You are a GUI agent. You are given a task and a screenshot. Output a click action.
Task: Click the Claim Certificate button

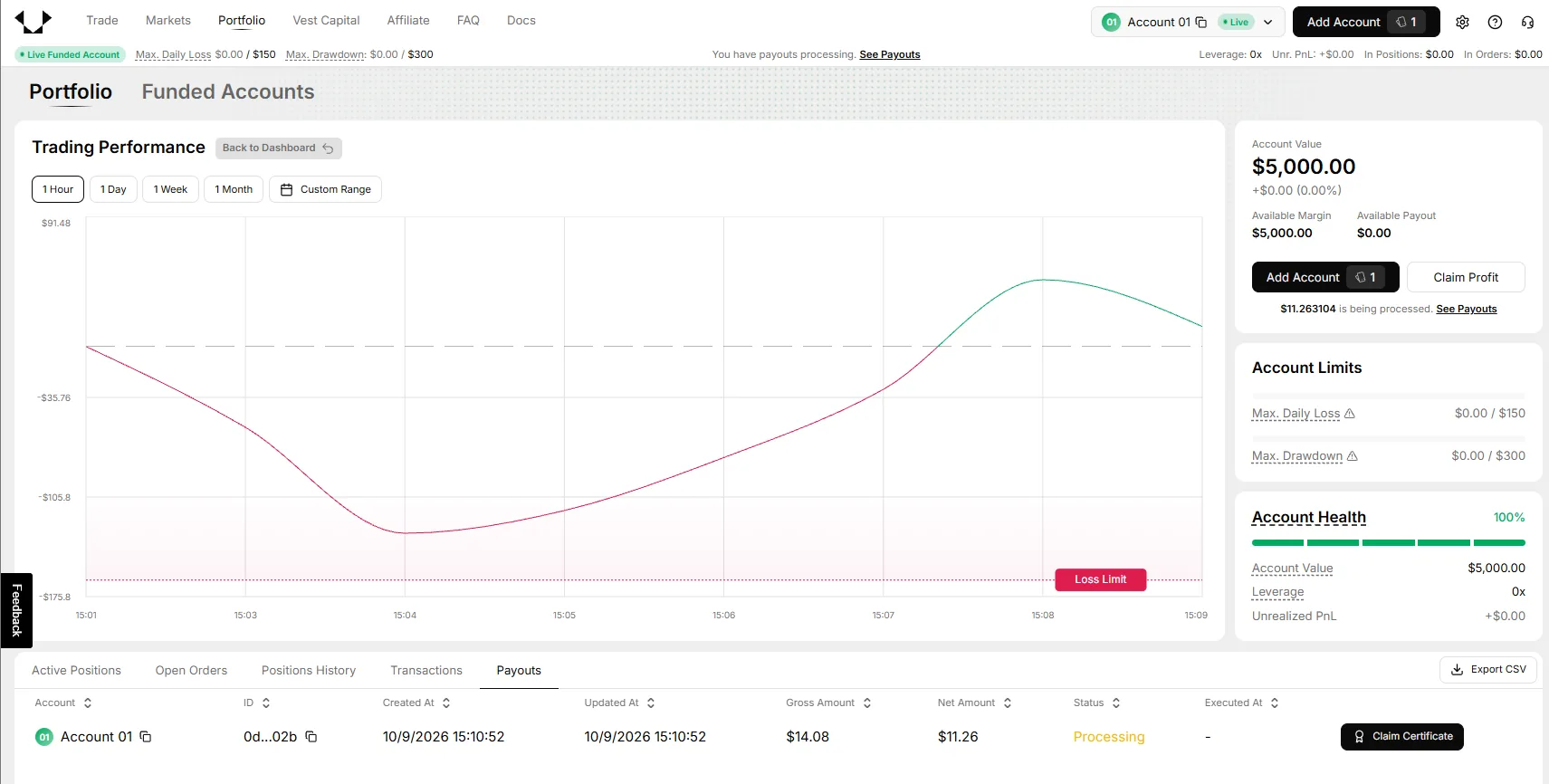tap(1402, 737)
